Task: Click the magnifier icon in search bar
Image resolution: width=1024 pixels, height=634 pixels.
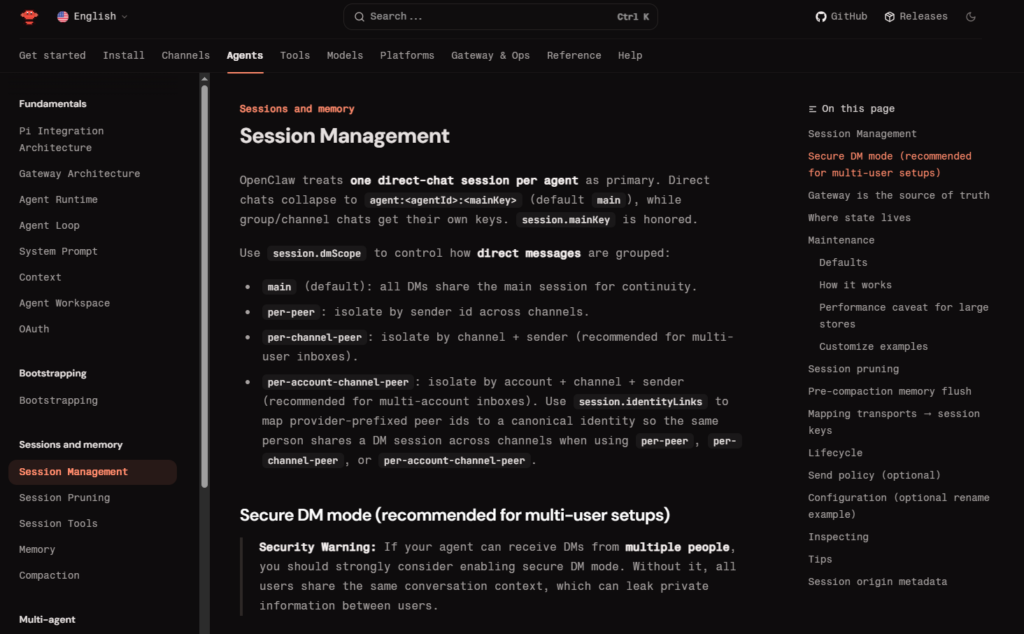Action: (359, 17)
